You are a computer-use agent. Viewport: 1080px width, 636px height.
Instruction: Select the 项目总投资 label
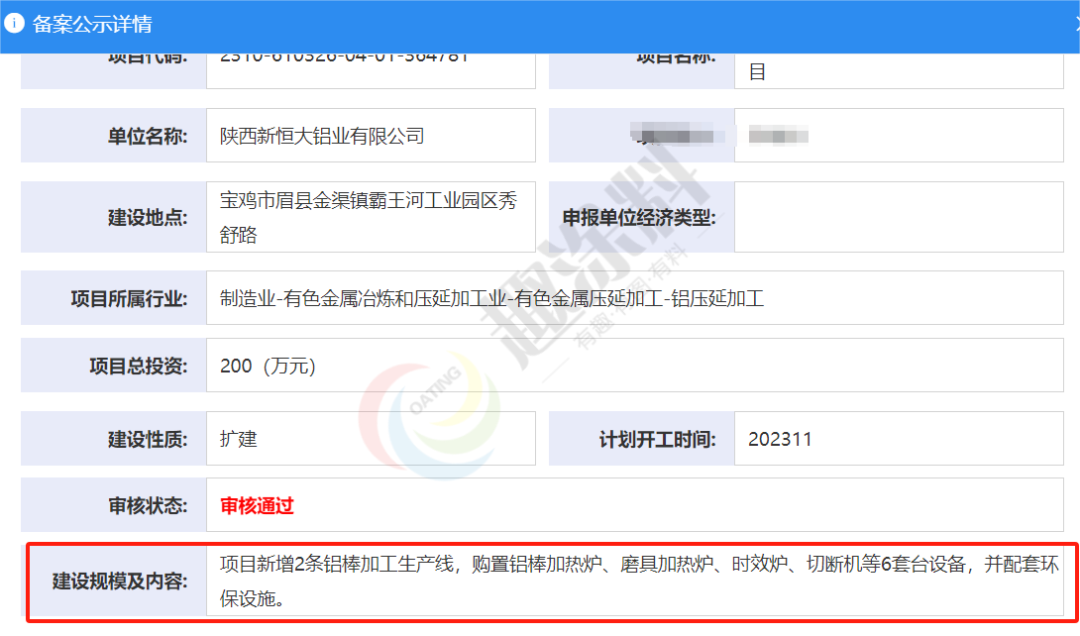138,366
